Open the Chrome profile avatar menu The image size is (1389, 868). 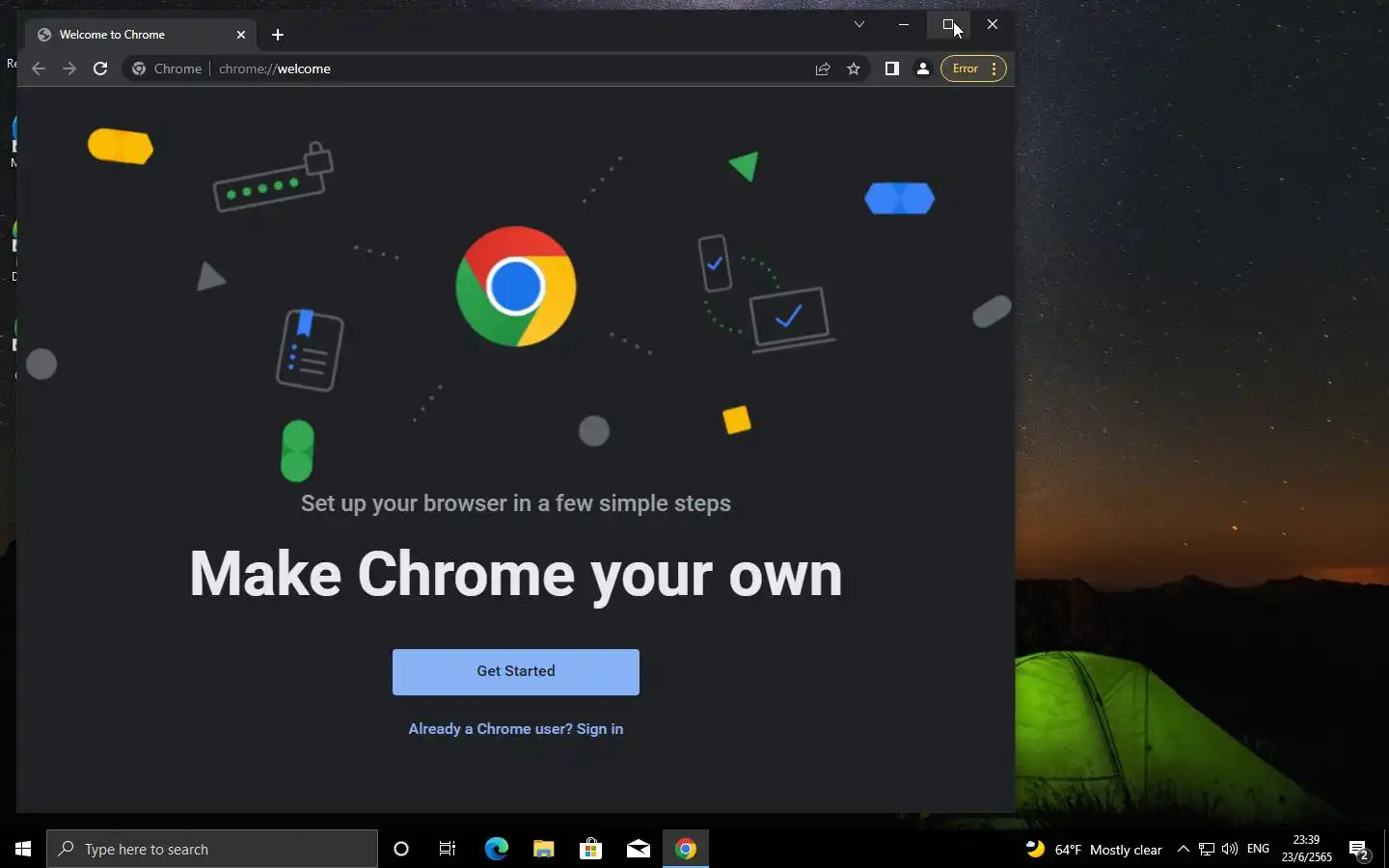click(x=923, y=68)
